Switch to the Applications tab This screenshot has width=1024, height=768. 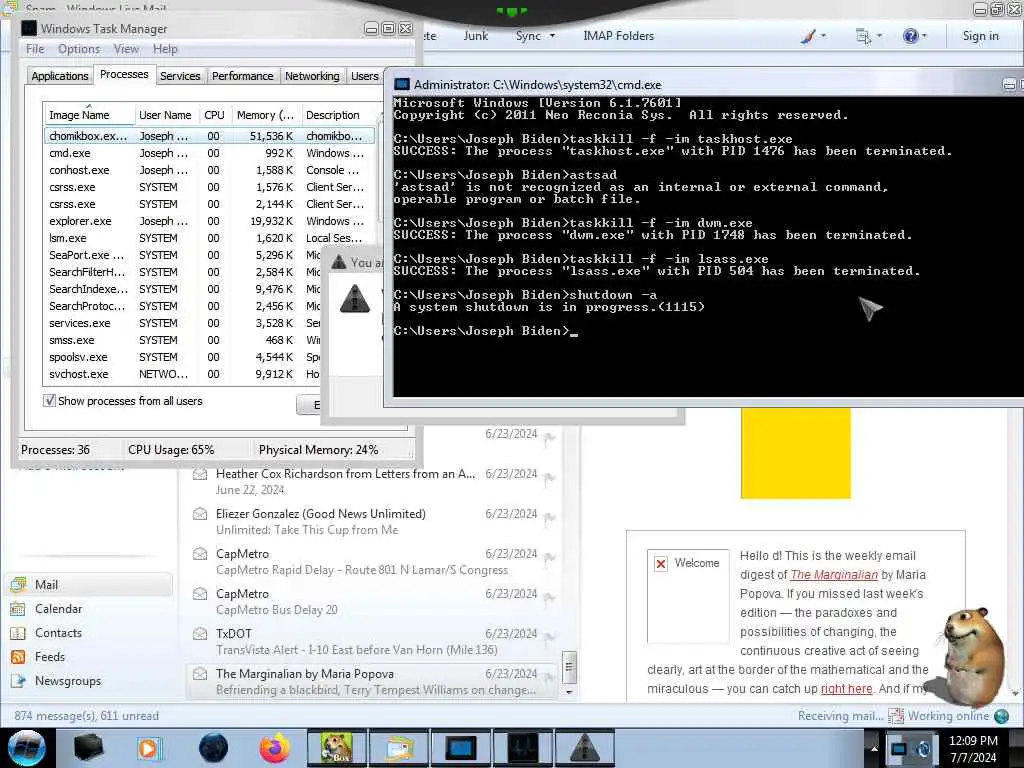pos(60,76)
